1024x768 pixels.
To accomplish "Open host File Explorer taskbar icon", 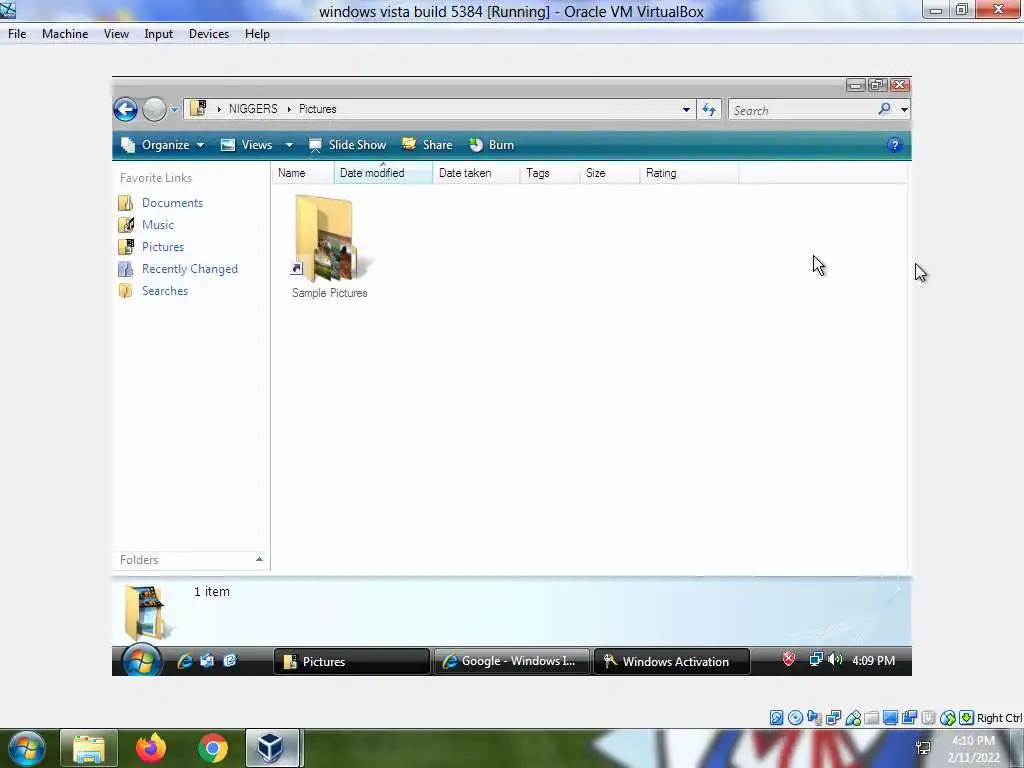I will coord(89,748).
